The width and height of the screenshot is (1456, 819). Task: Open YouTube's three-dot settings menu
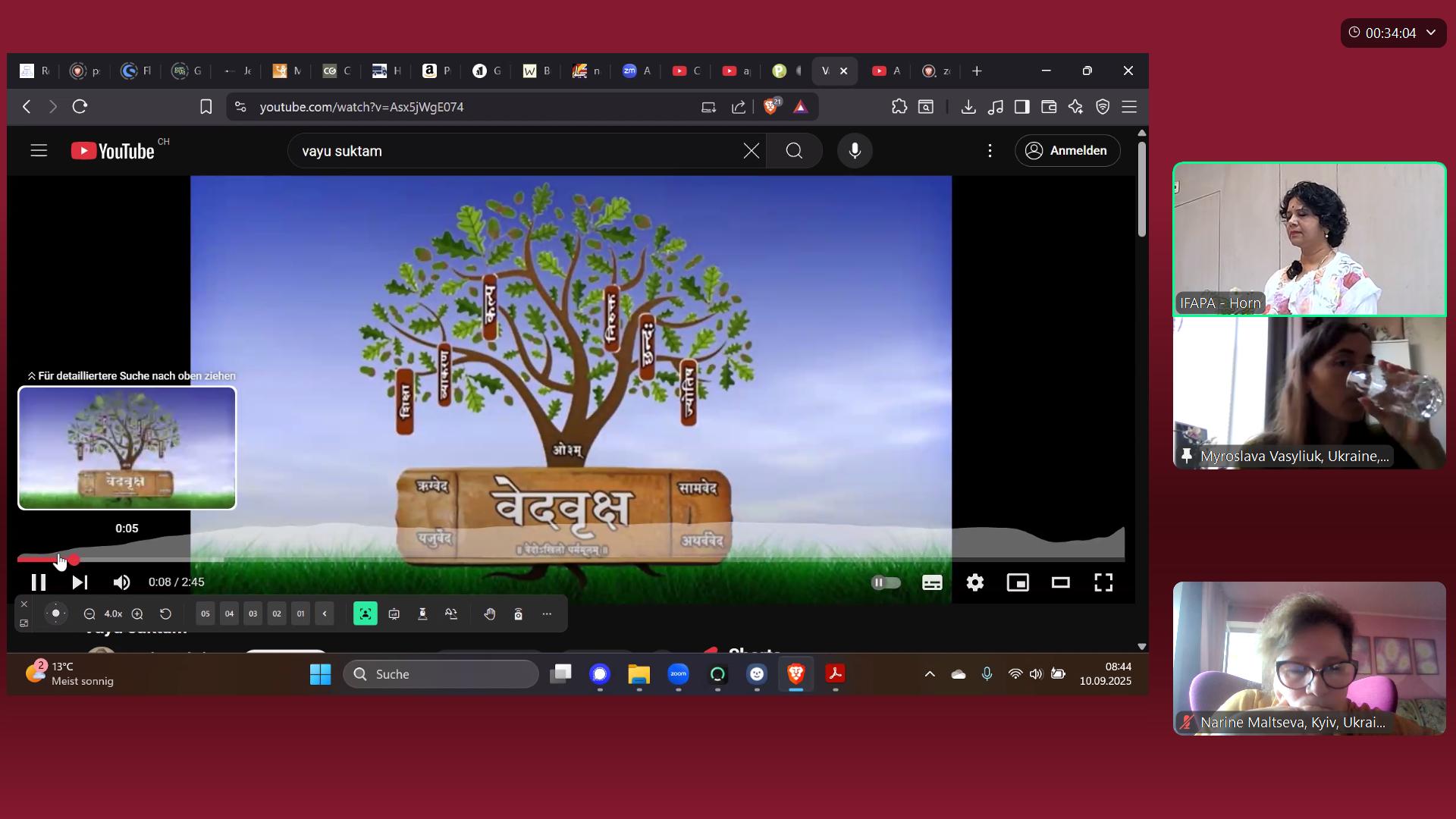click(x=990, y=151)
